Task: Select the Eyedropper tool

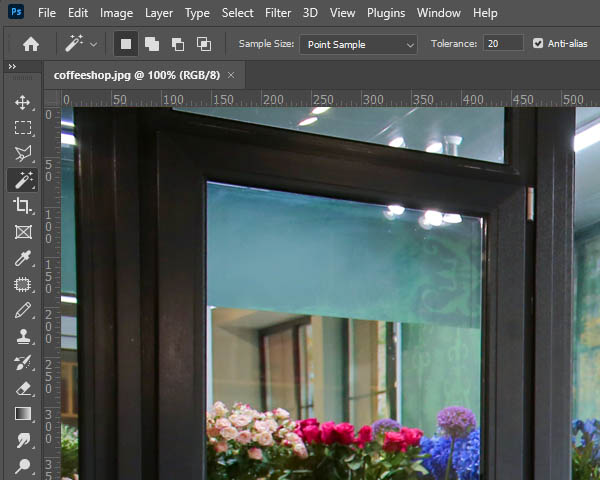Action: pyautogui.click(x=23, y=258)
